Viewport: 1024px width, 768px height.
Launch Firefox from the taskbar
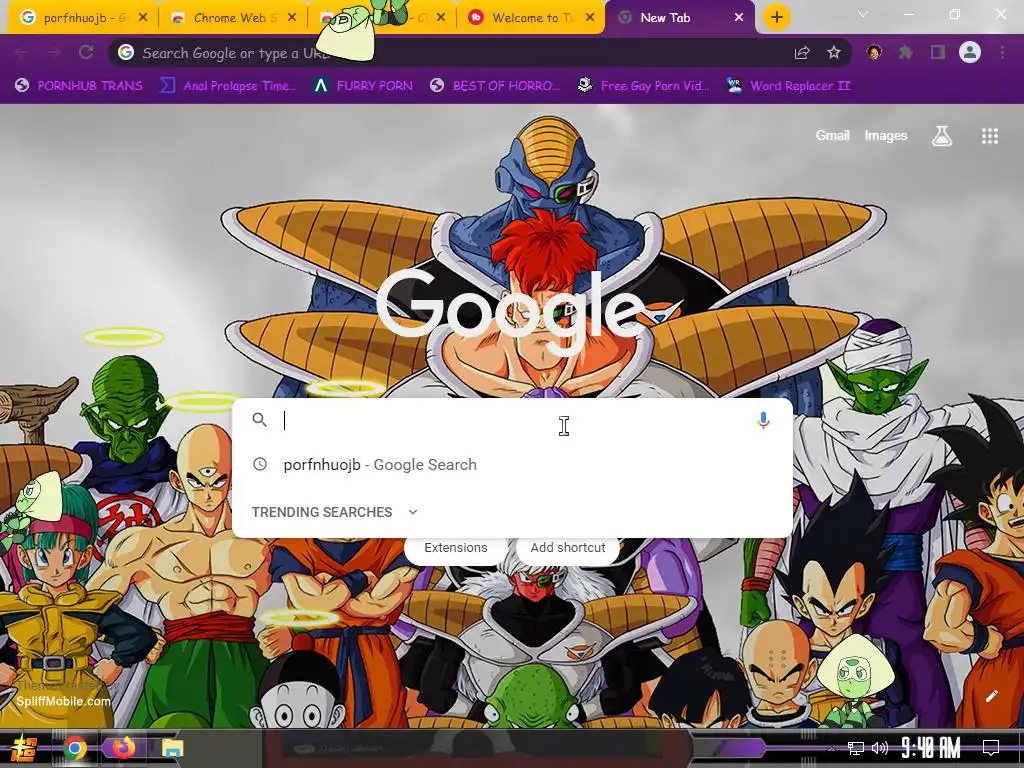pyautogui.click(x=123, y=748)
